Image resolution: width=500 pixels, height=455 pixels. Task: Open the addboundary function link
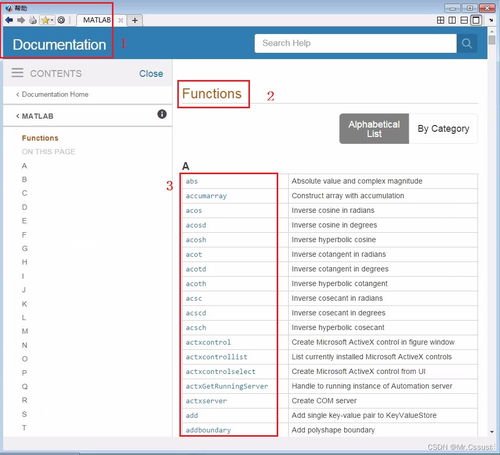pyautogui.click(x=208, y=430)
